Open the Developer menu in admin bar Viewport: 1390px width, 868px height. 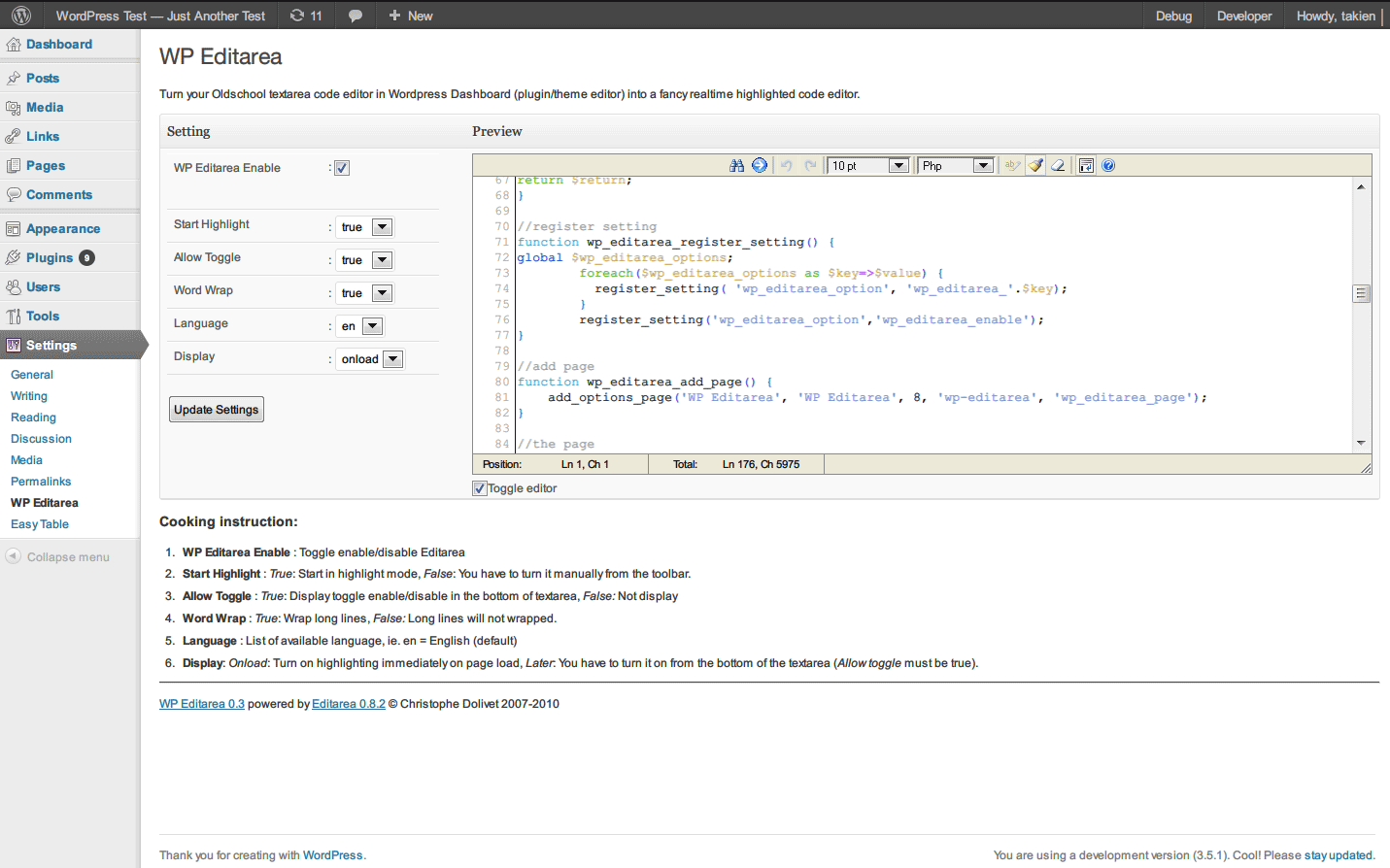coord(1244,16)
